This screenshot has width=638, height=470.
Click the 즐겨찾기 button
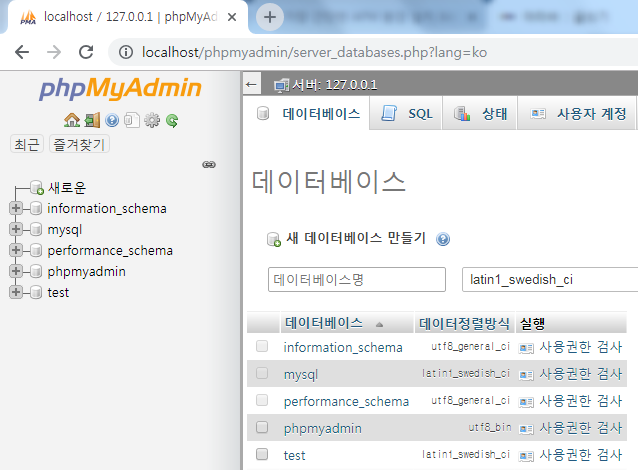[79, 144]
